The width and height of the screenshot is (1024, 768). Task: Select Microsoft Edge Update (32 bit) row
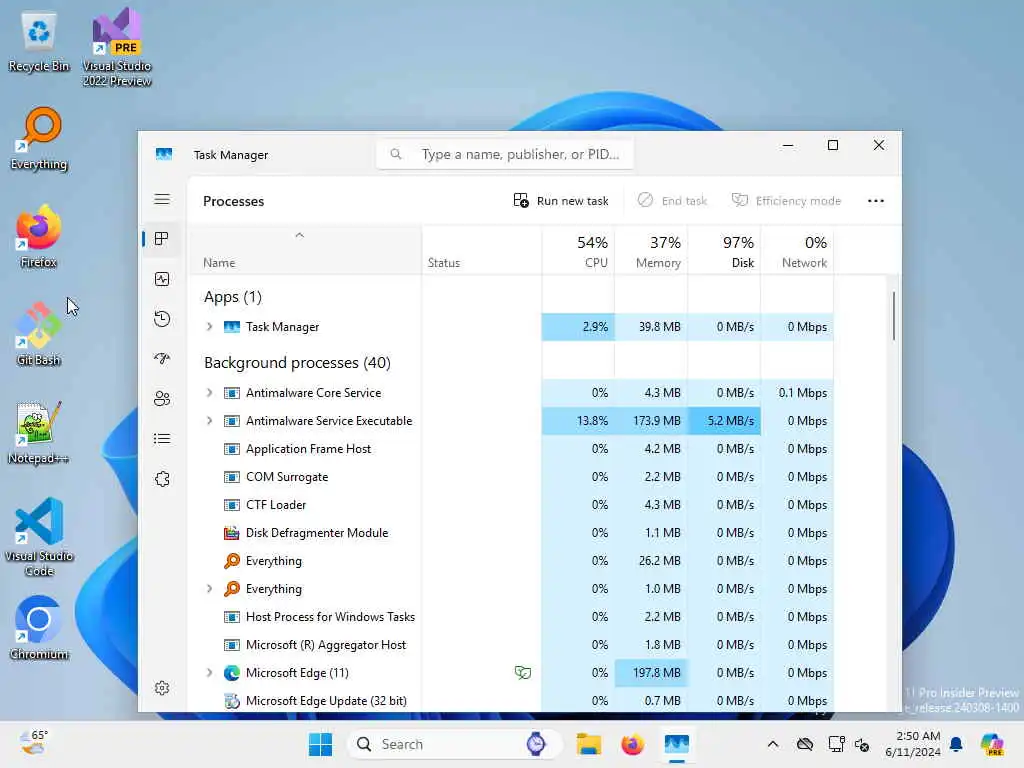511,701
